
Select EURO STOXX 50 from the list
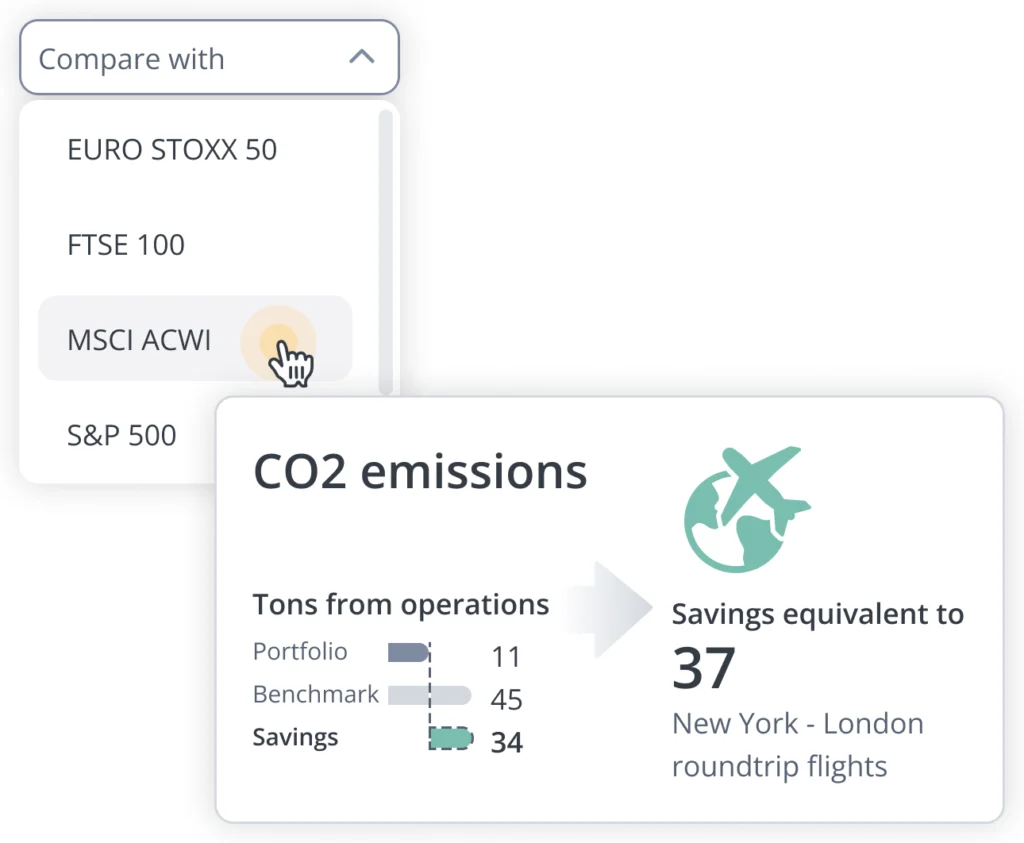[171, 150]
